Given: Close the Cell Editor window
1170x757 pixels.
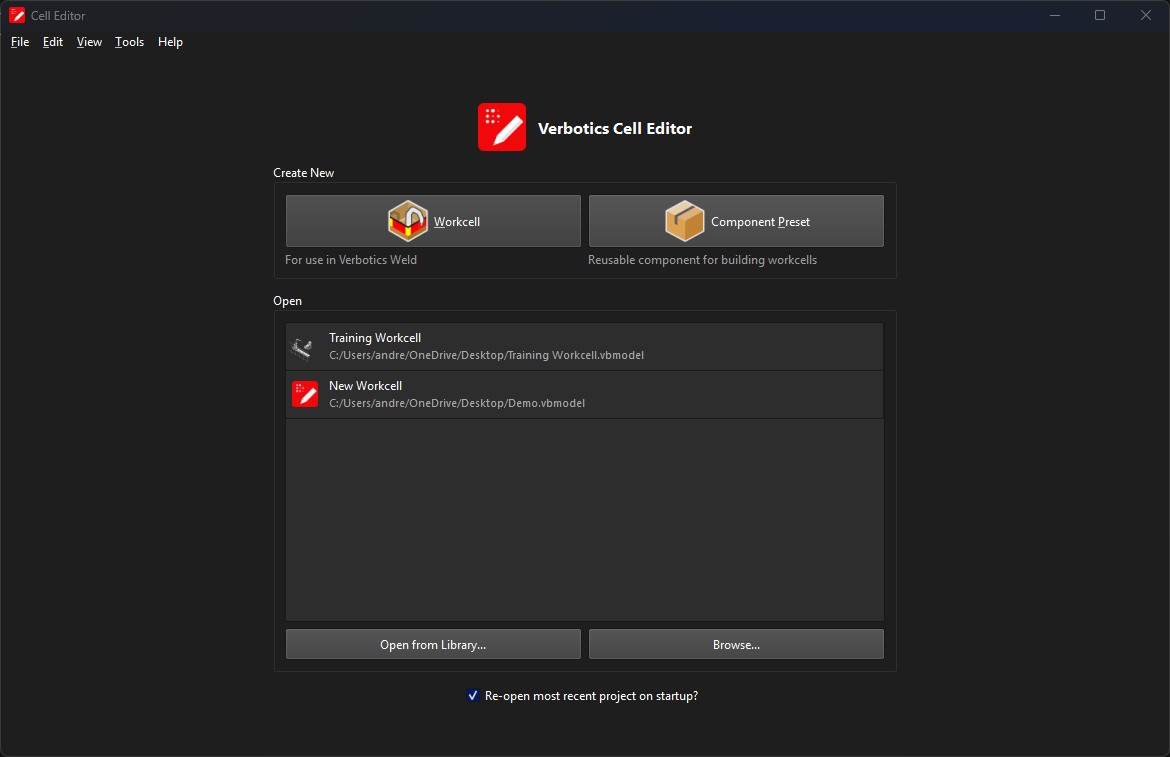Looking at the screenshot, I should point(1146,15).
